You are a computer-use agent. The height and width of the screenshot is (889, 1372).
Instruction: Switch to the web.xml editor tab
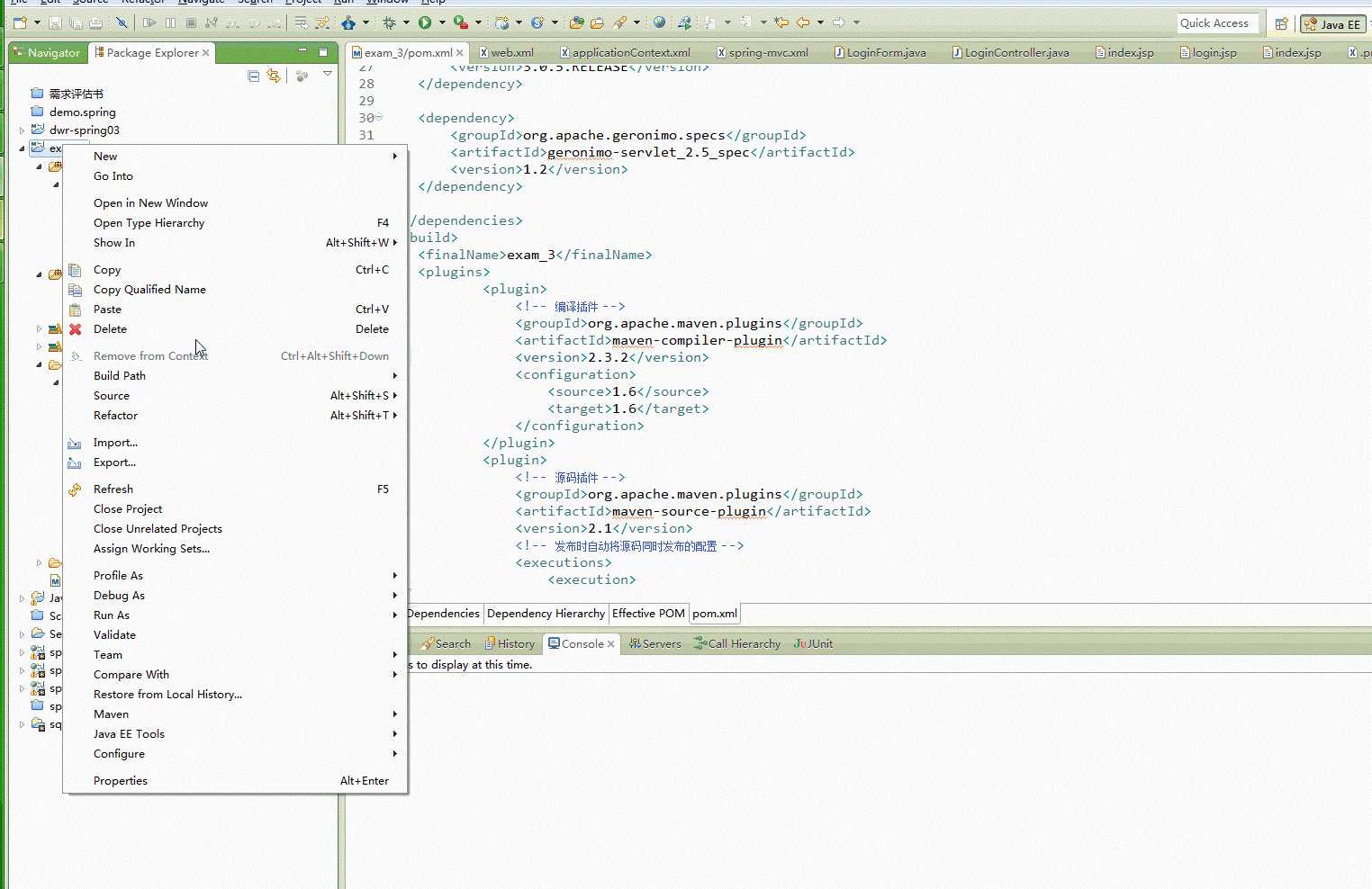point(507,53)
